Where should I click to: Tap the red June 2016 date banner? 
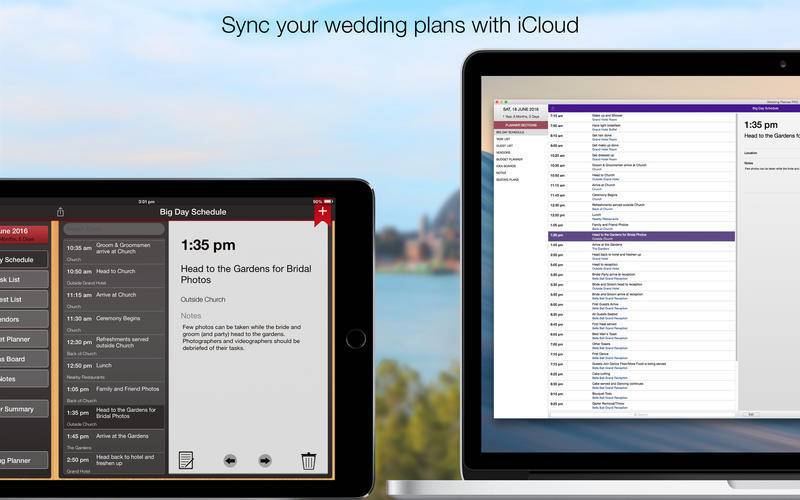tap(24, 234)
